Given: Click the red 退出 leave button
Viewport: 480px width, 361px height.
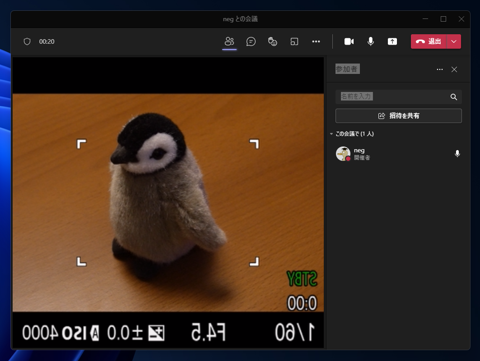Looking at the screenshot, I should pyautogui.click(x=429, y=42).
